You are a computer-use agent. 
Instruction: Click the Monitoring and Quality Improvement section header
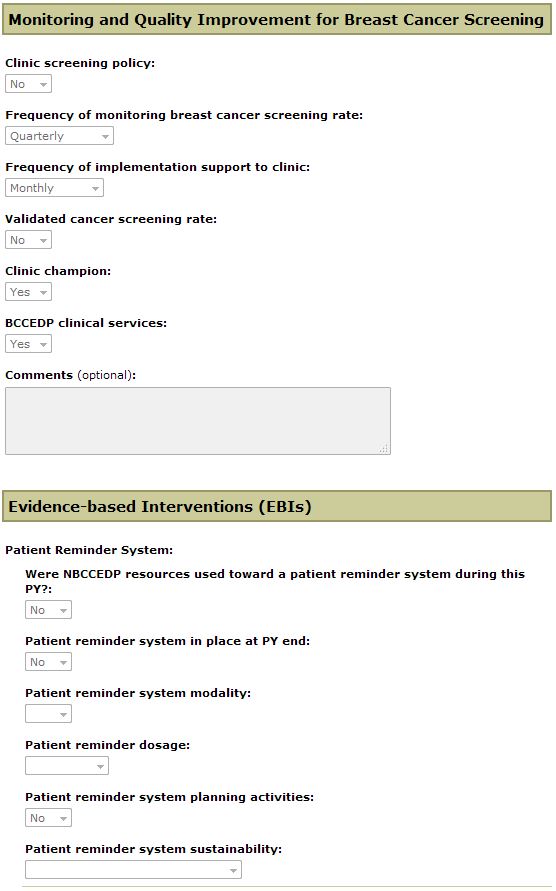277,19
